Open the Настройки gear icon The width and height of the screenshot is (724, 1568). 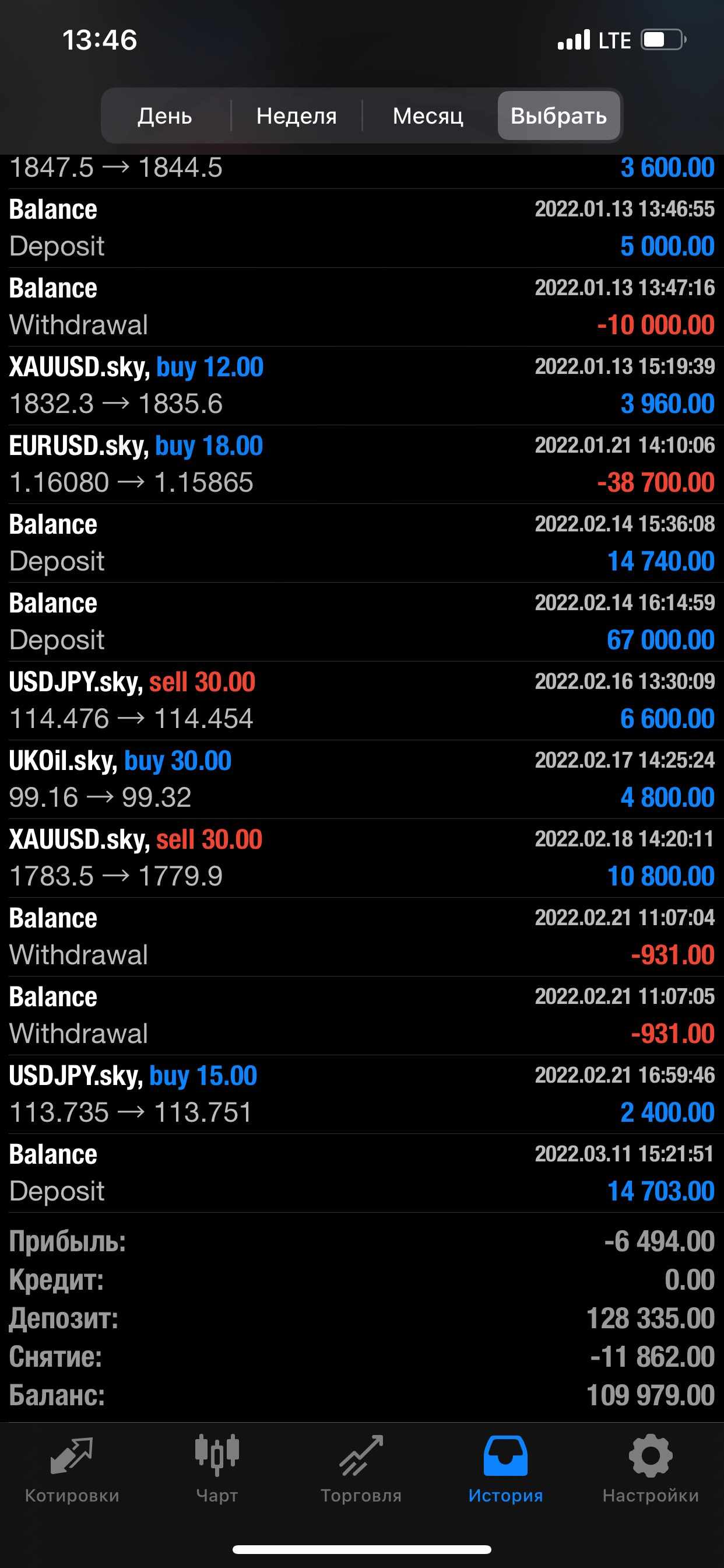pyautogui.click(x=651, y=1456)
